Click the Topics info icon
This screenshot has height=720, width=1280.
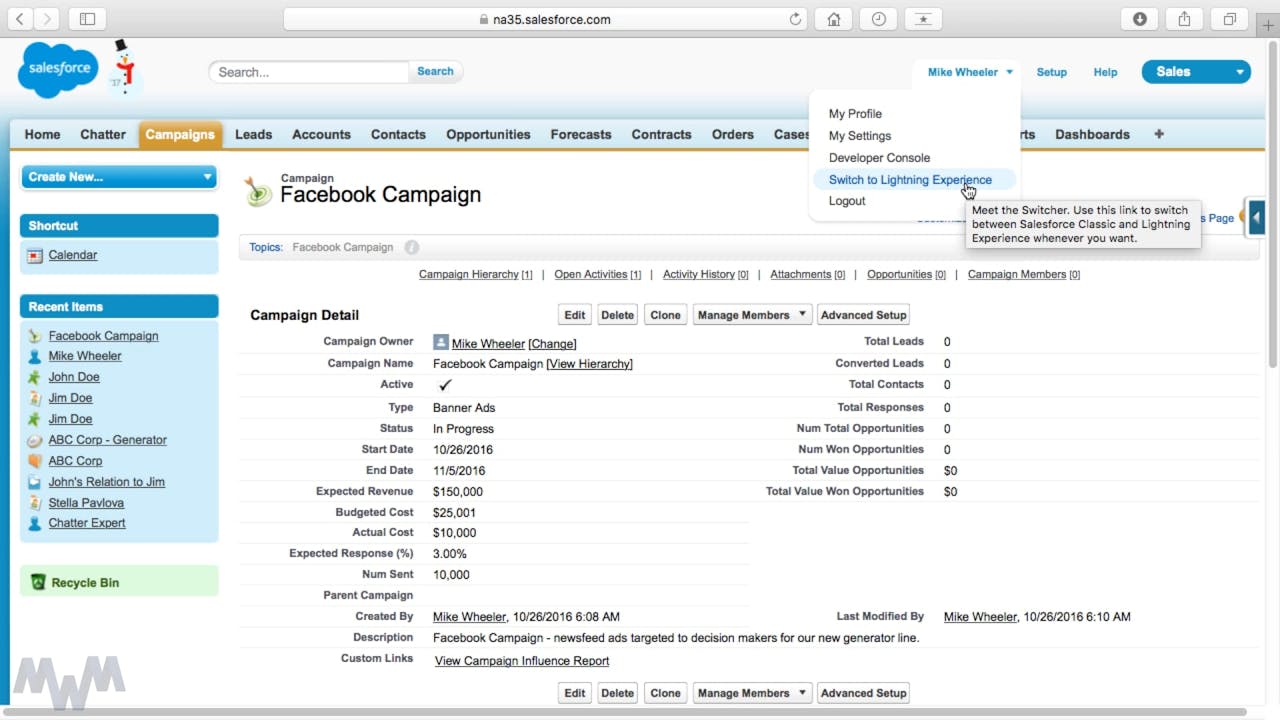pos(411,247)
